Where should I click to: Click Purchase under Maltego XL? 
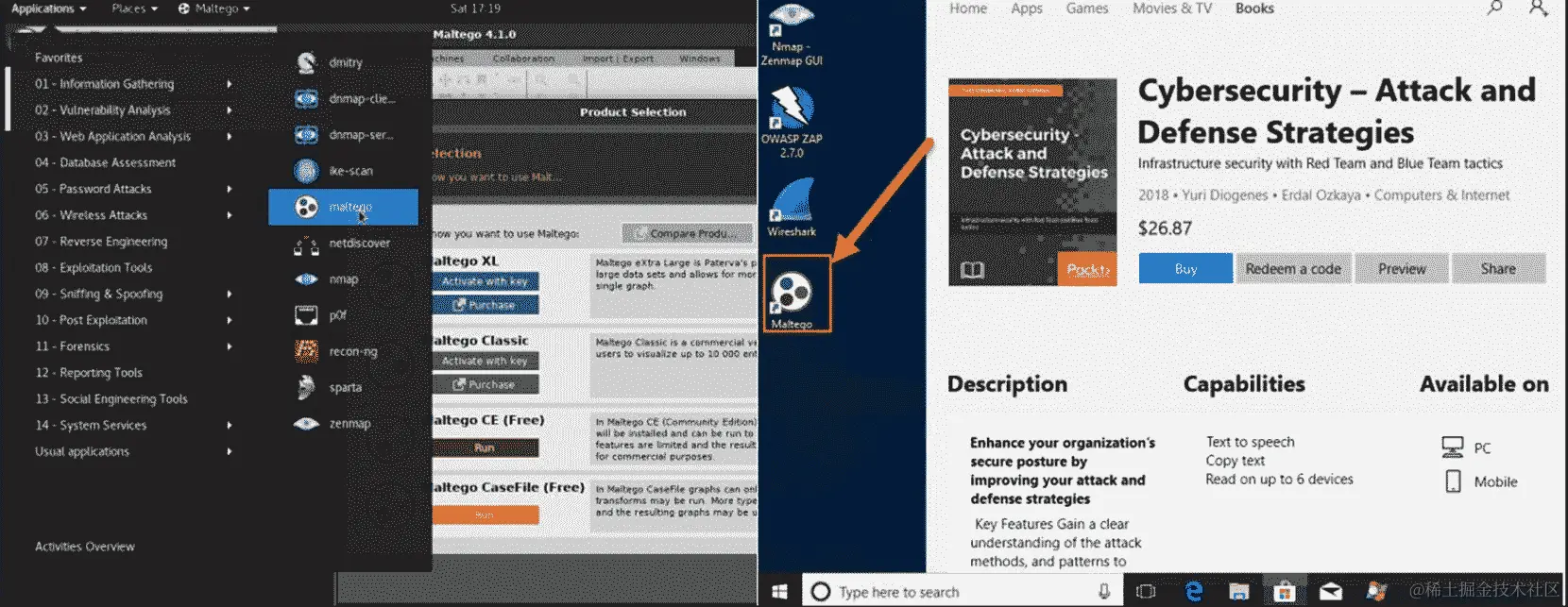tap(485, 305)
